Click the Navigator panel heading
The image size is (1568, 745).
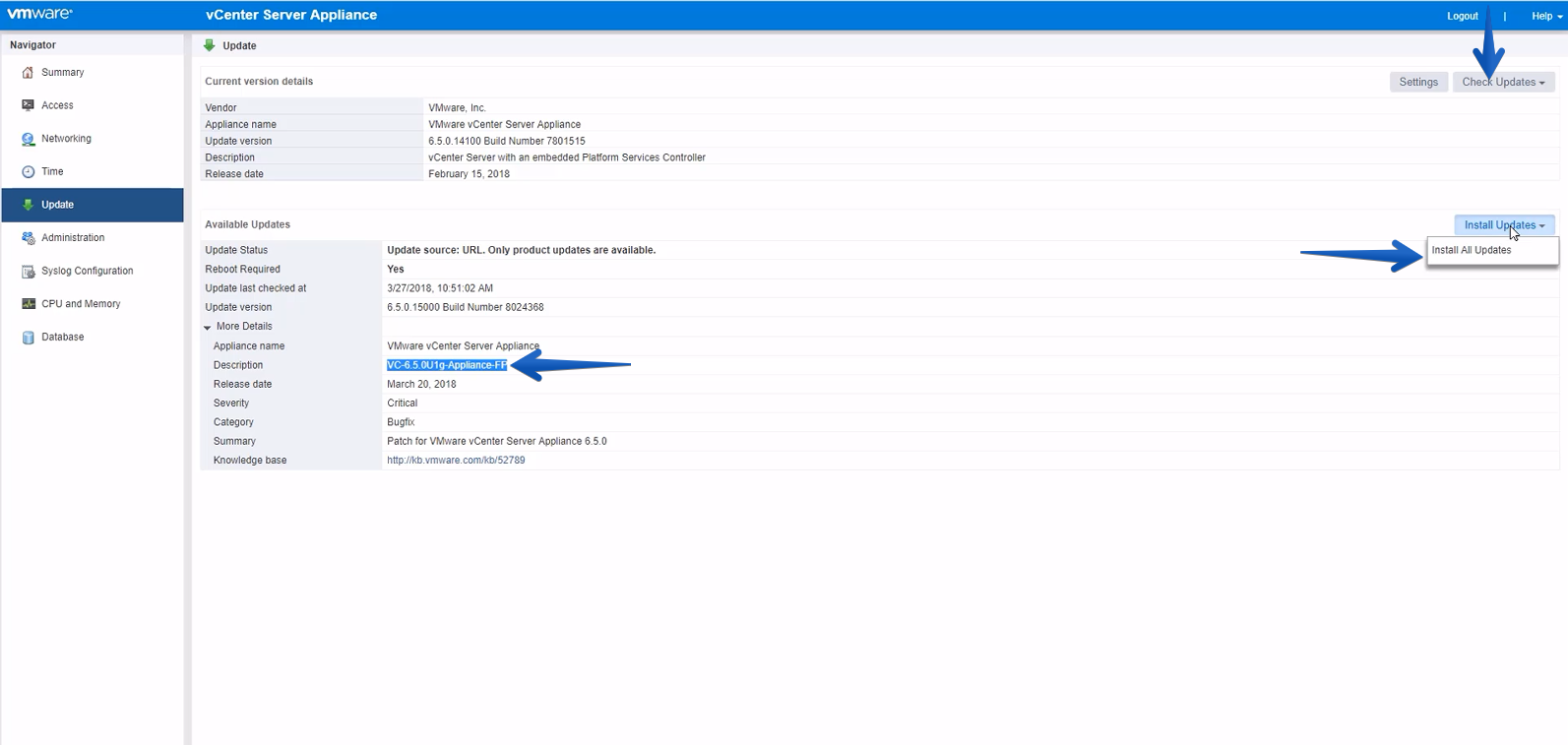tap(32, 45)
